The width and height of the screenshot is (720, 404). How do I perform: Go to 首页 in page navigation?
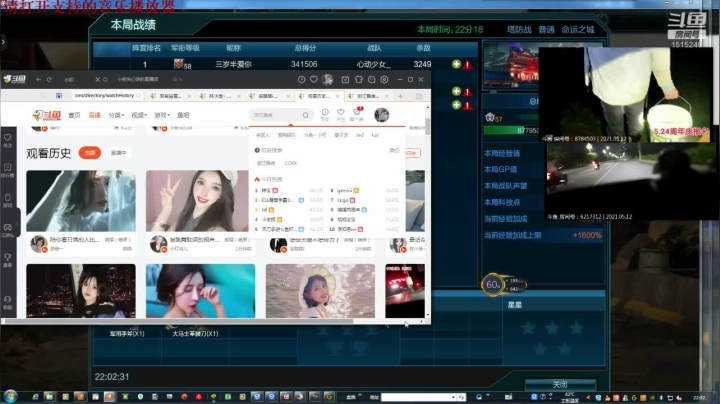[x=74, y=115]
